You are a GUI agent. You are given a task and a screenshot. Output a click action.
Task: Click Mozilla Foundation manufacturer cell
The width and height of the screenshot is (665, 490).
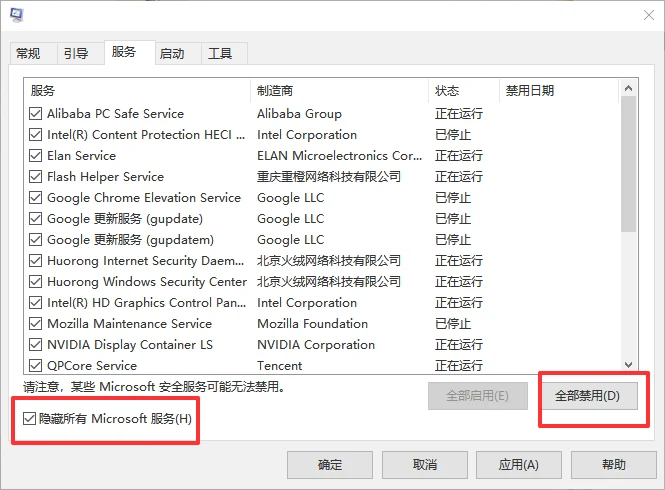pos(312,324)
